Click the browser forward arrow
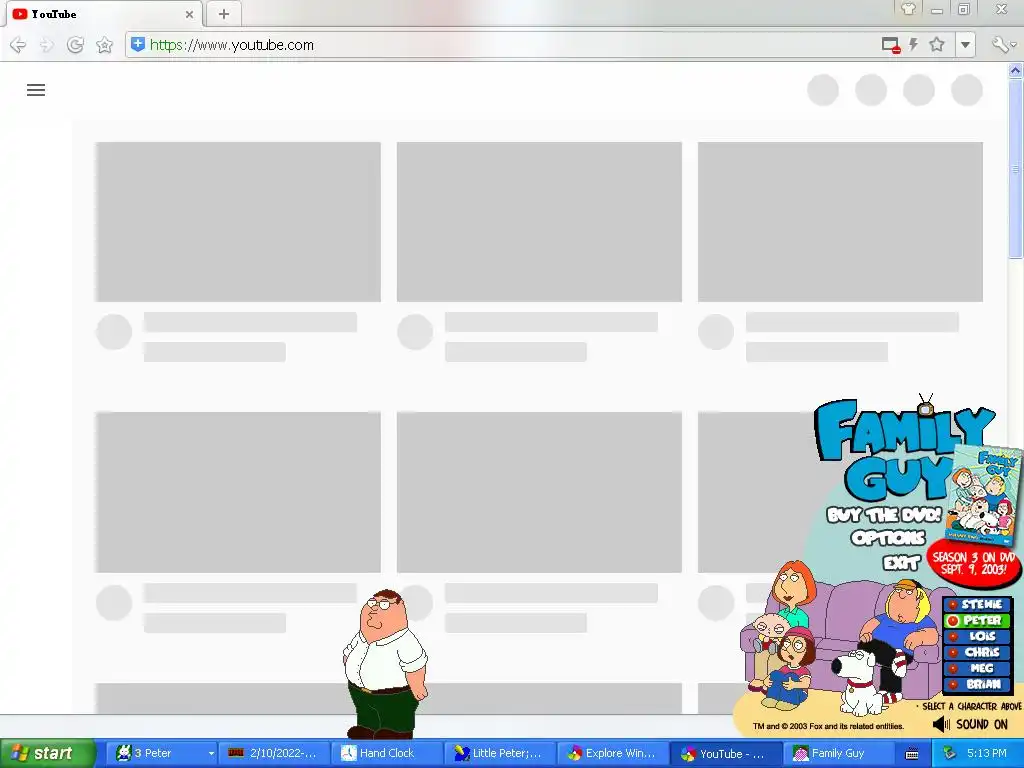Screen dimensions: 1024x768 pyautogui.click(x=46, y=45)
